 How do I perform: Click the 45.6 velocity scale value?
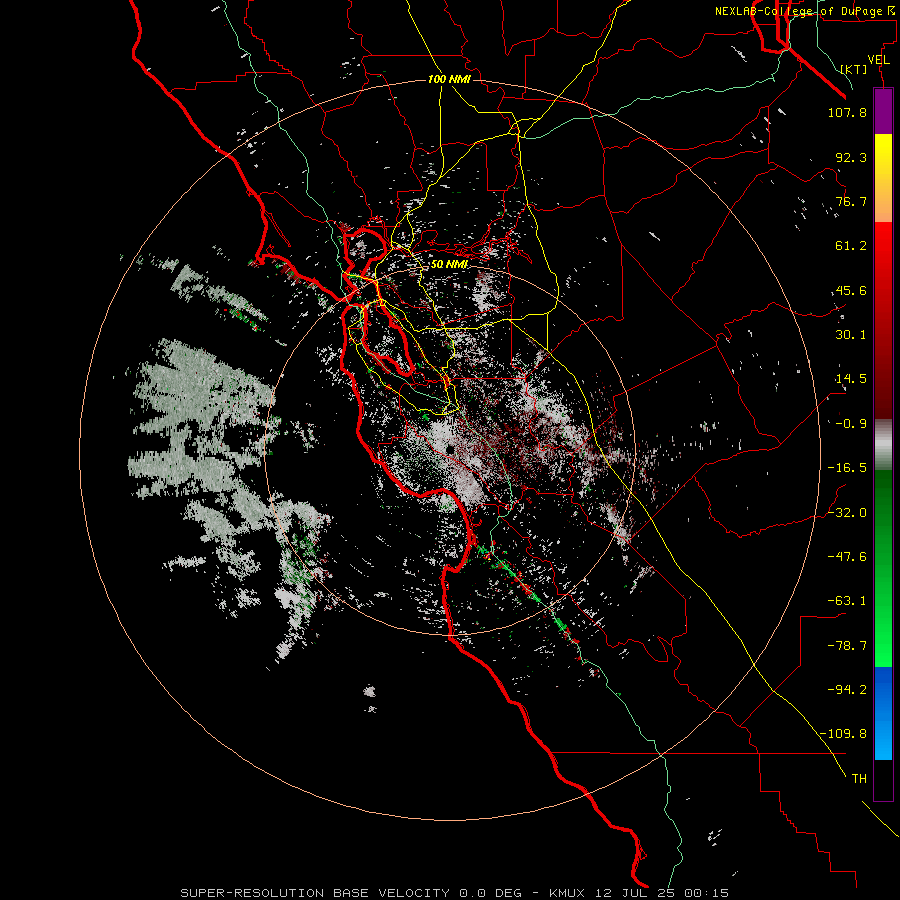[851, 290]
